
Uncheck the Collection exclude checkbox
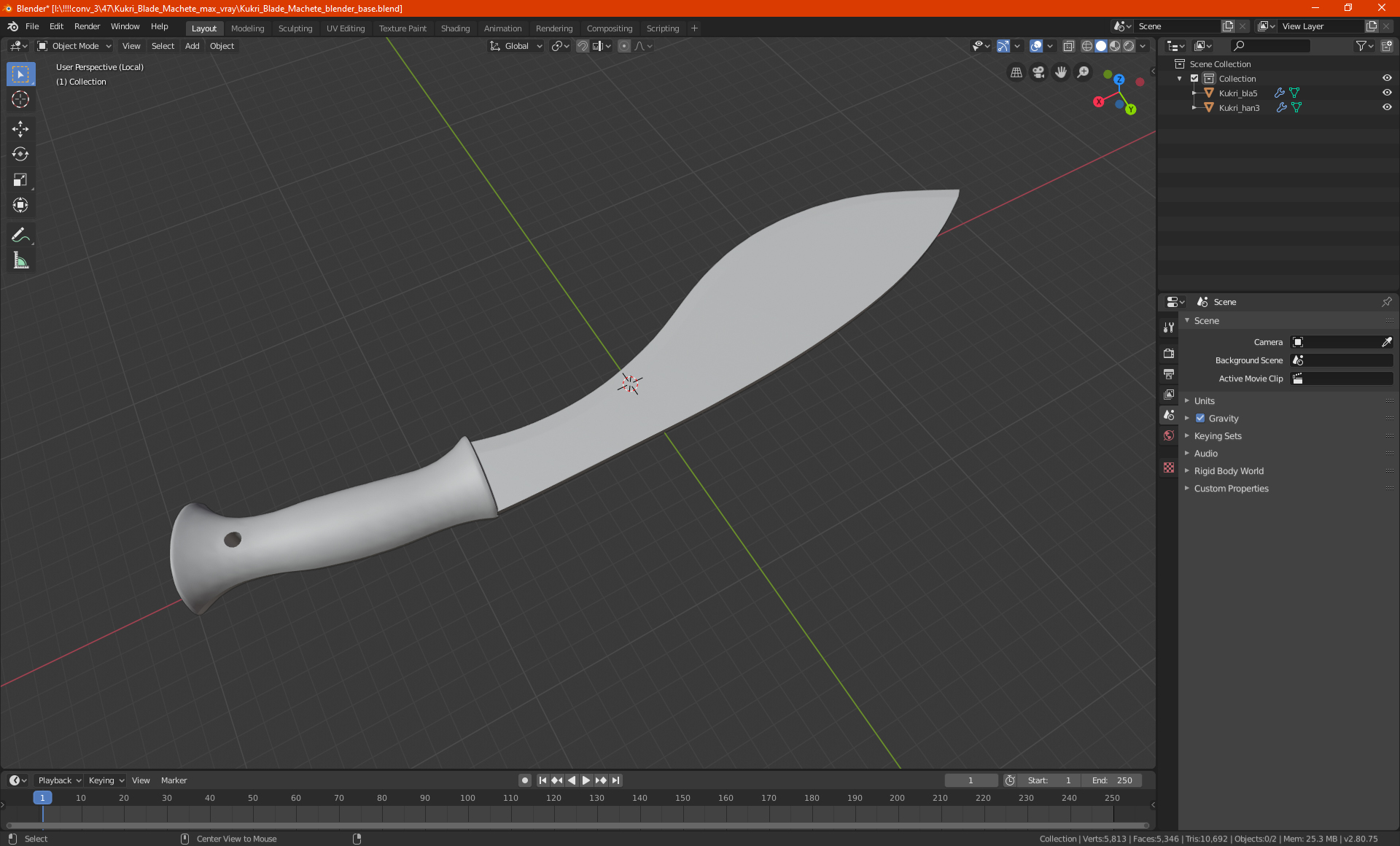(1194, 78)
